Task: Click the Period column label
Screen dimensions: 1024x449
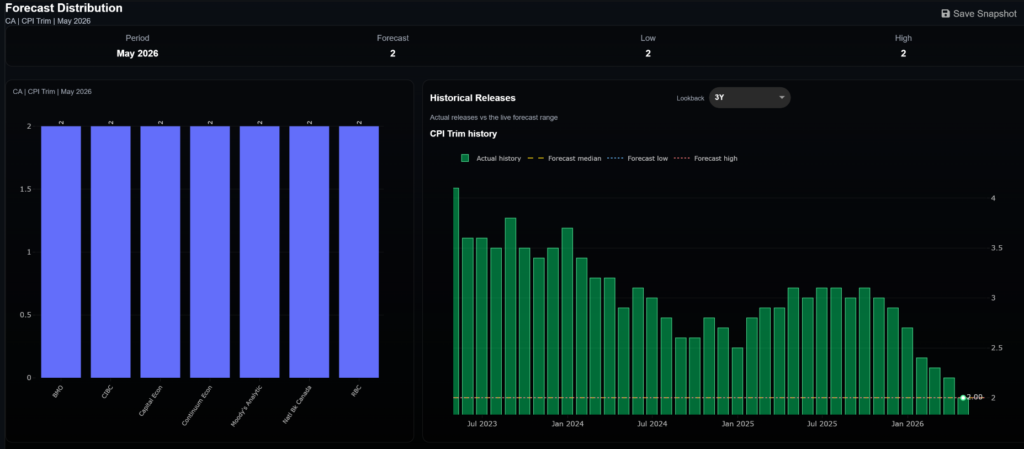Action: pyautogui.click(x=137, y=38)
